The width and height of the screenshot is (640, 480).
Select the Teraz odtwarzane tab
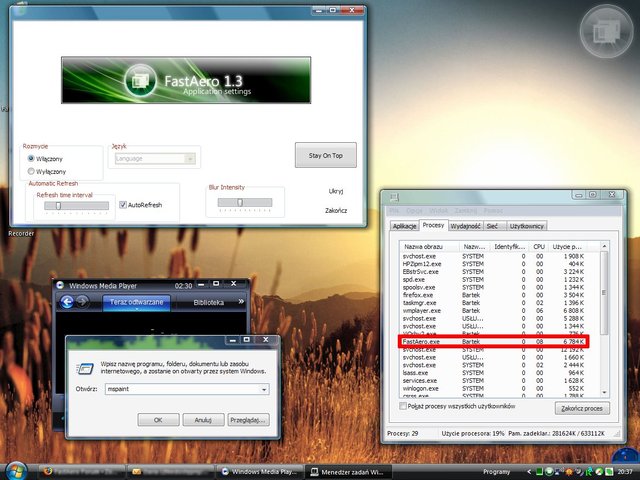click(136, 302)
